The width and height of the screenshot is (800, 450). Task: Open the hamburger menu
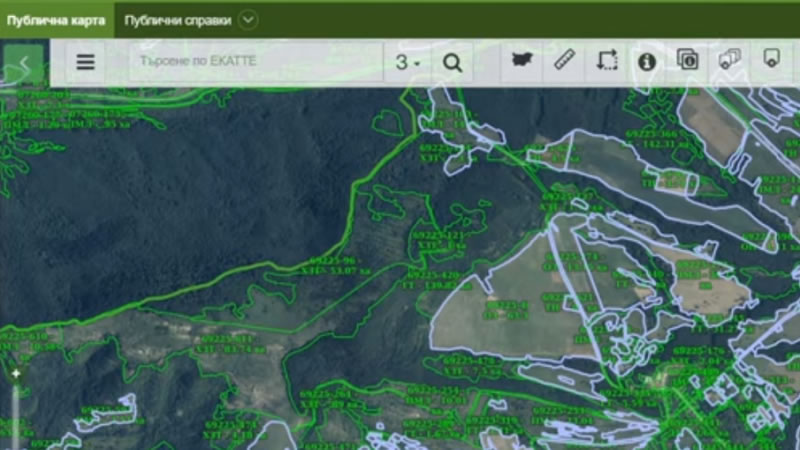[x=86, y=62]
